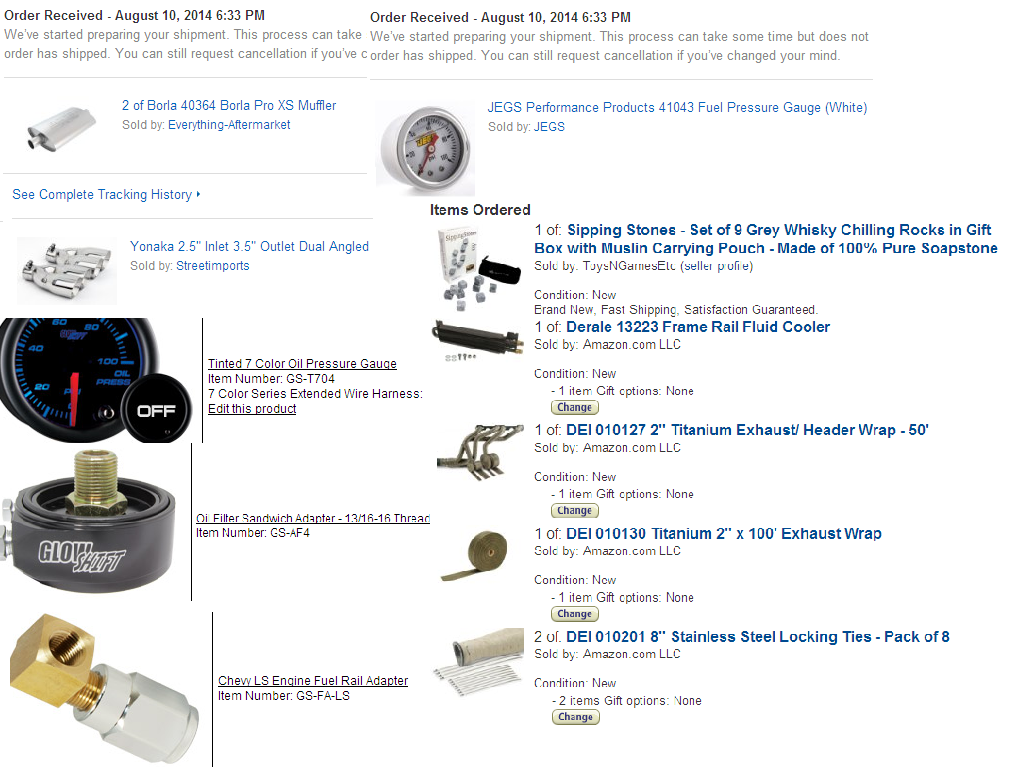Click Edit this product link
Viewport: 1024px width, 768px height.
coord(252,409)
